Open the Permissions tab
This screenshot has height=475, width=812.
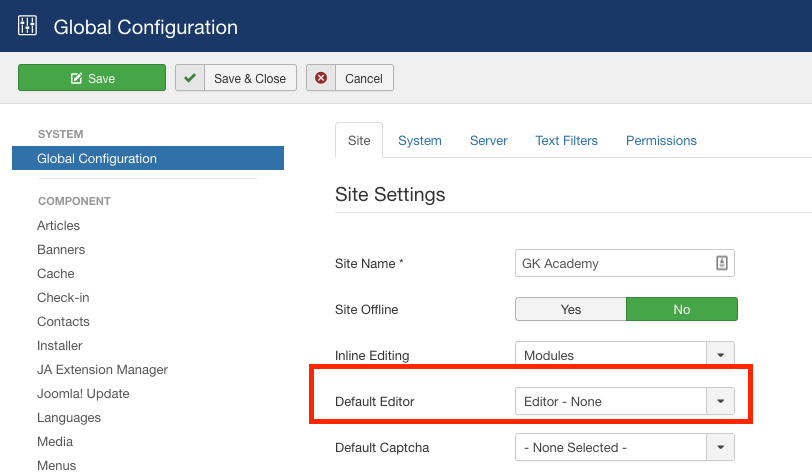coord(661,141)
